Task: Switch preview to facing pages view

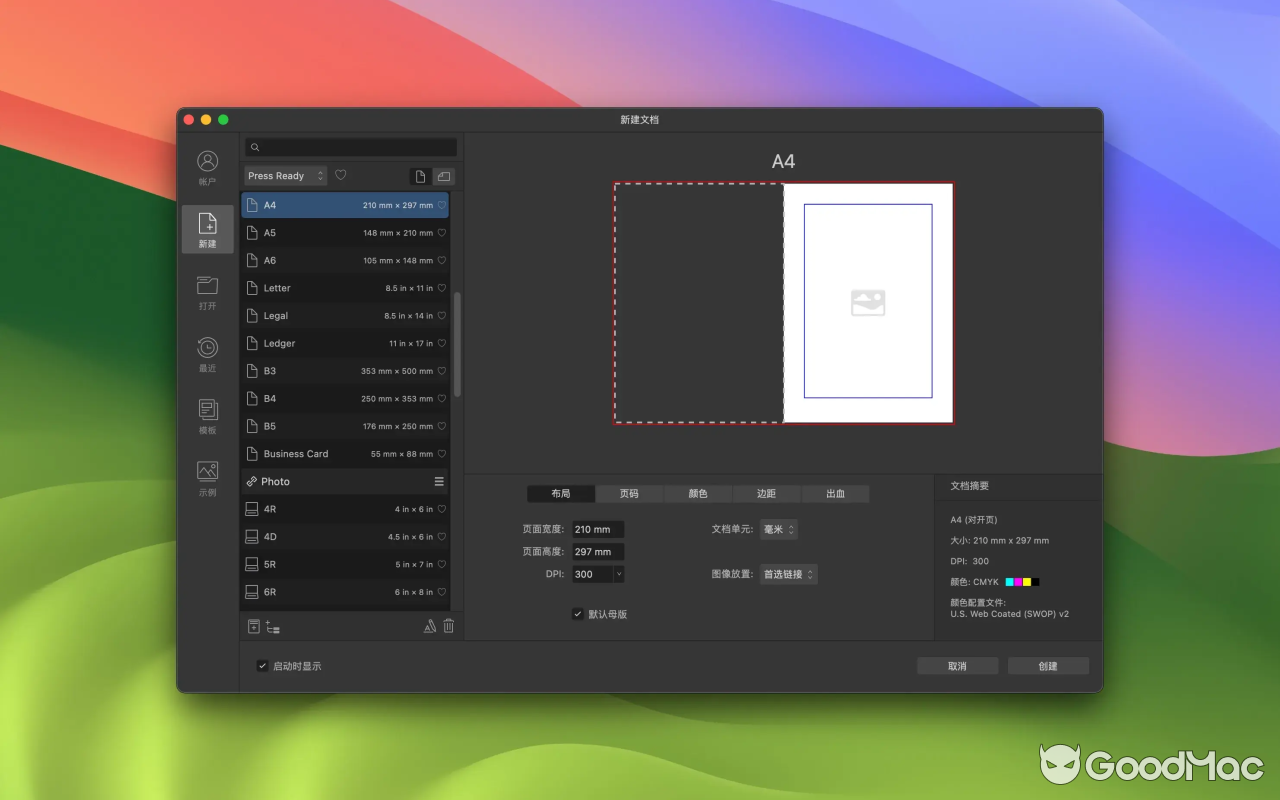Action: pos(443,176)
